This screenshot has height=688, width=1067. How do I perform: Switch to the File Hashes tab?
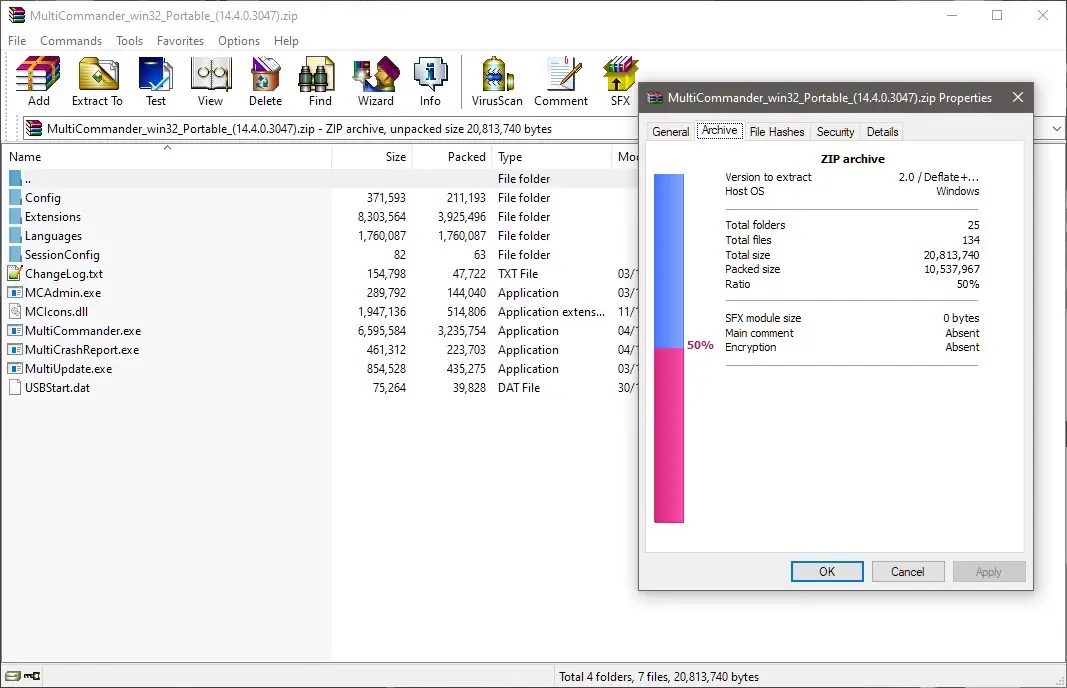[776, 131]
